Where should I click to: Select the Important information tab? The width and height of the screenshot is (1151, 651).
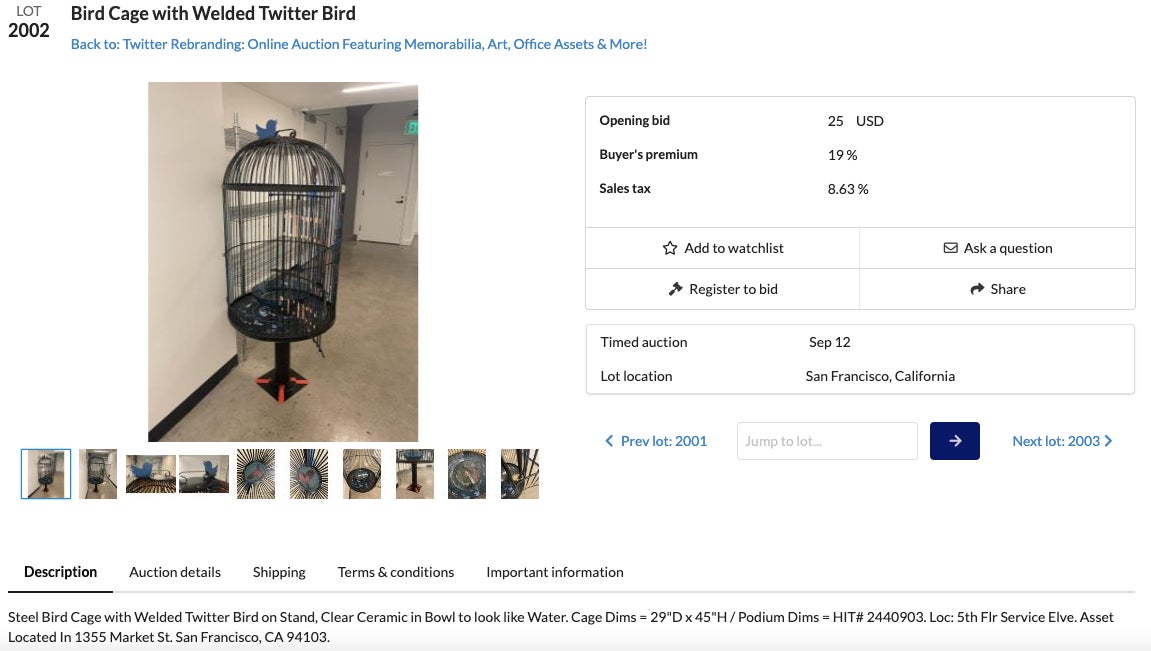(x=555, y=572)
